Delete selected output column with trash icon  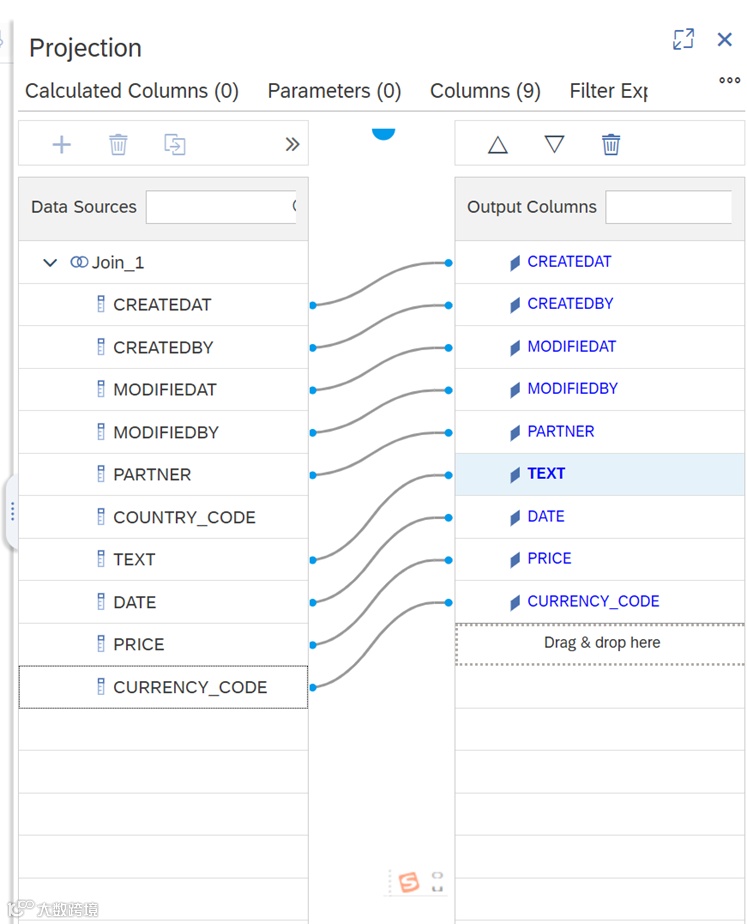(x=611, y=145)
